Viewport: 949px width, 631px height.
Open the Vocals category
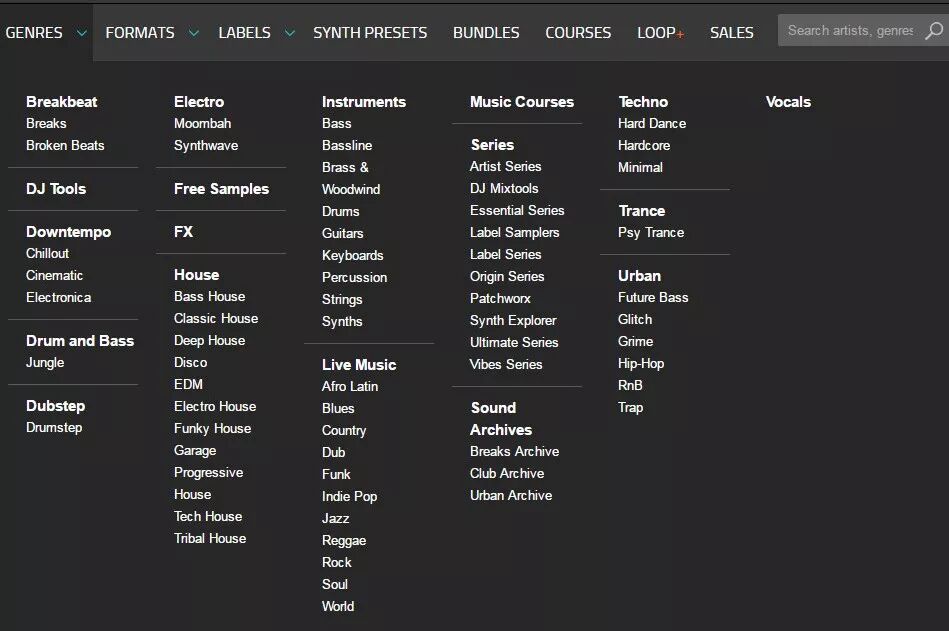pos(788,102)
